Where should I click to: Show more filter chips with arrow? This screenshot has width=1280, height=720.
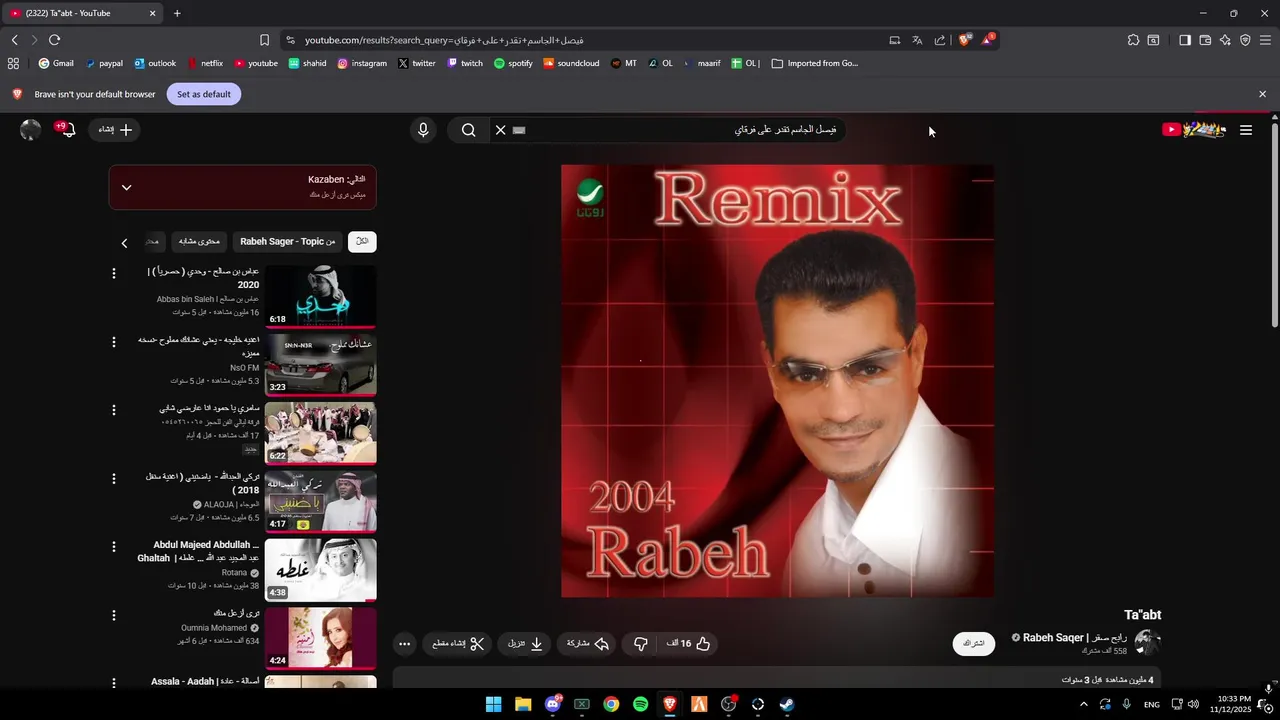coord(124,243)
